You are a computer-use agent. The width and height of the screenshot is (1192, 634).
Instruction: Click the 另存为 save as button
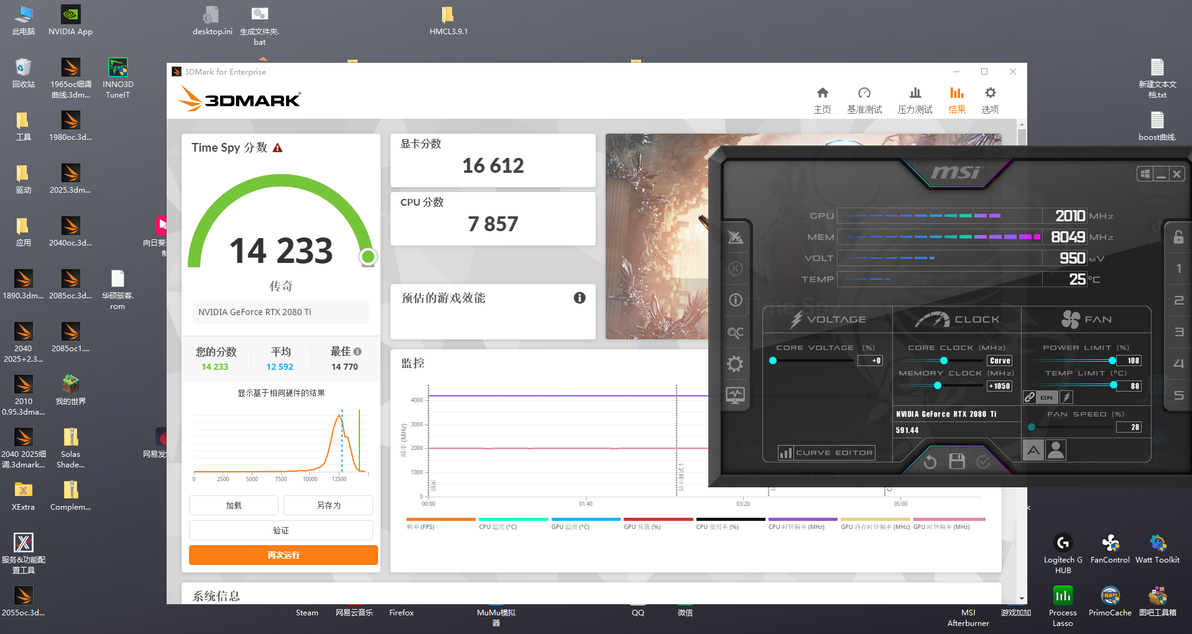[x=328, y=506]
